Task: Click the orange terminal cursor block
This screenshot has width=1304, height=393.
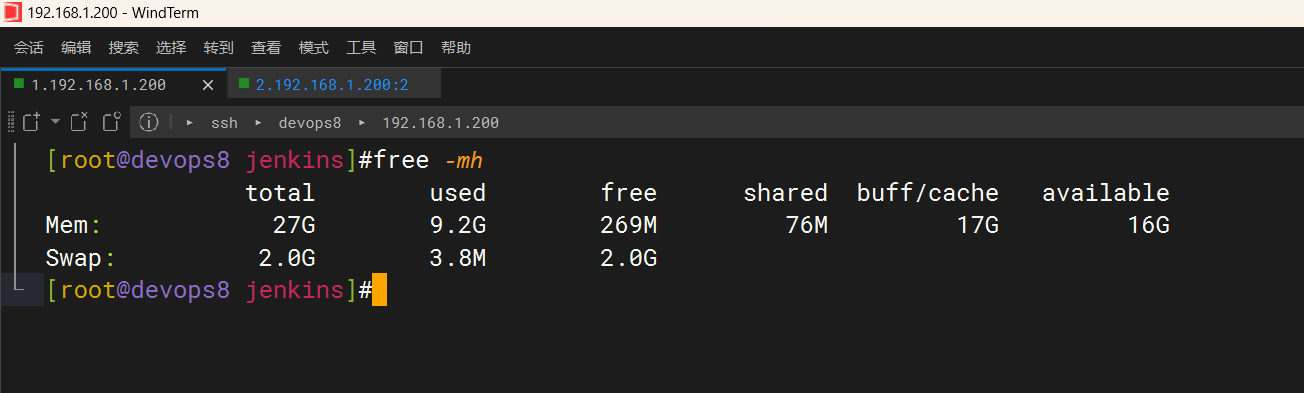Action: (x=379, y=291)
